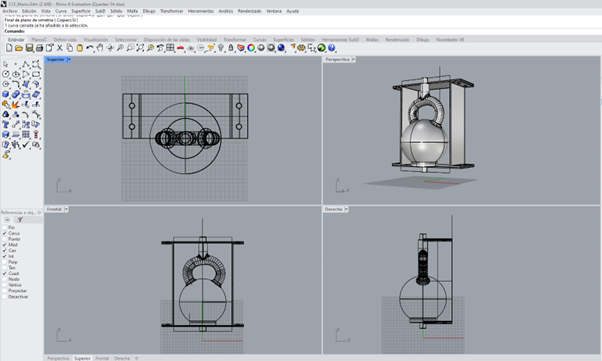Click the four-viewport layout icon
This screenshot has width=602, height=361.
click(x=170, y=48)
